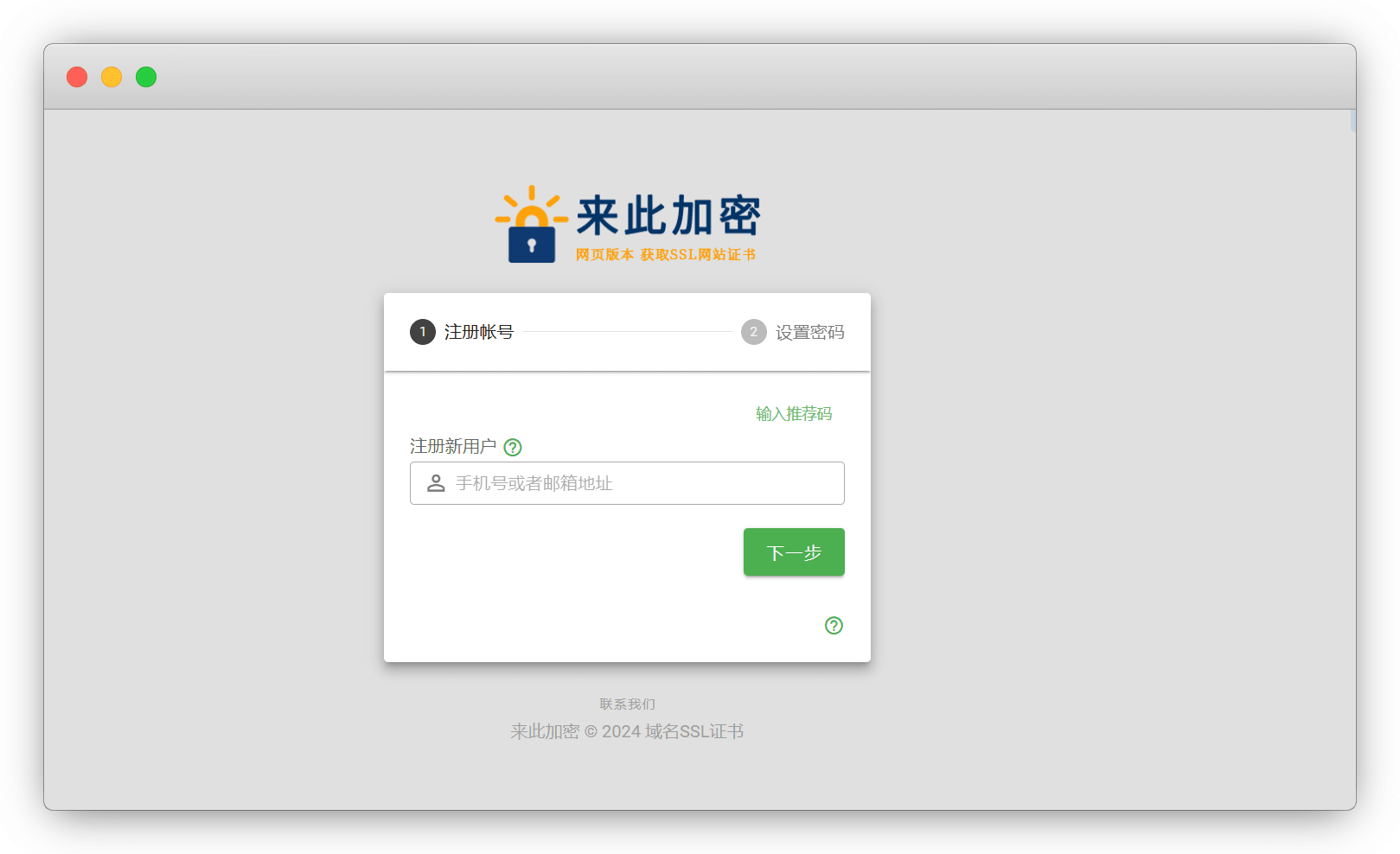
Task: Close the window with the red button
Action: click(77, 77)
